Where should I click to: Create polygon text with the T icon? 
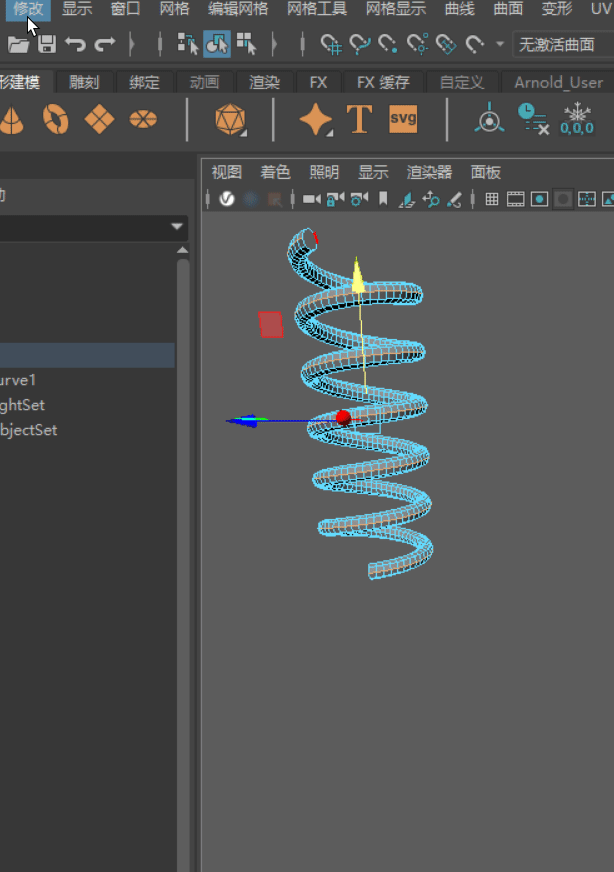359,119
